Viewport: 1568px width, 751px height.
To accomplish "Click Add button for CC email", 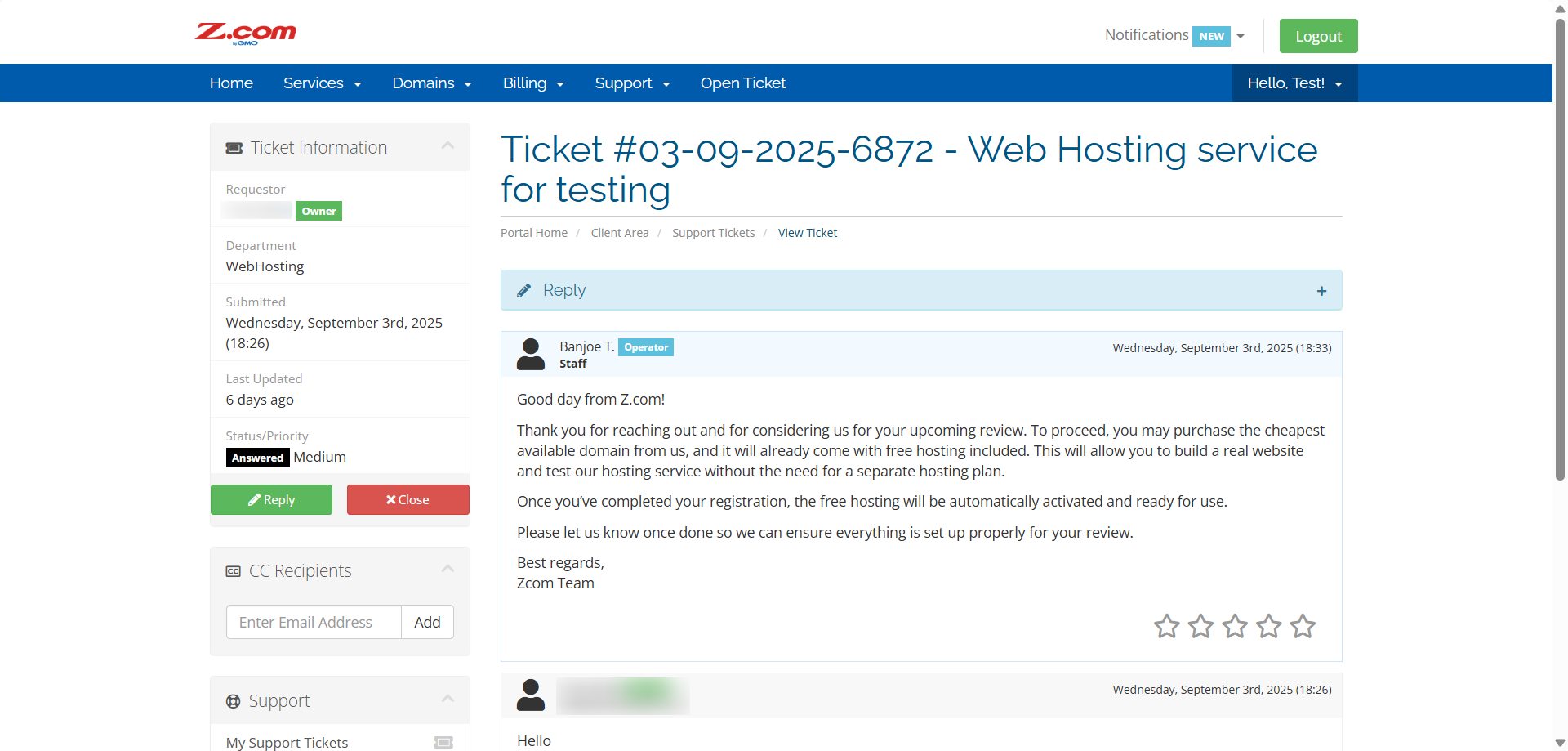I will (x=427, y=622).
